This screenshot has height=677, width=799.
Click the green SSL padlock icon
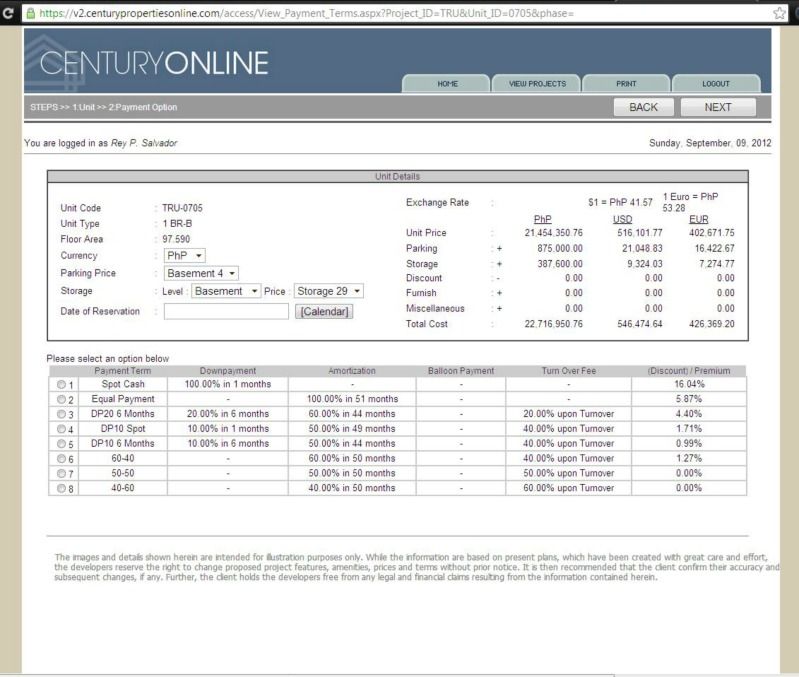(x=30, y=13)
